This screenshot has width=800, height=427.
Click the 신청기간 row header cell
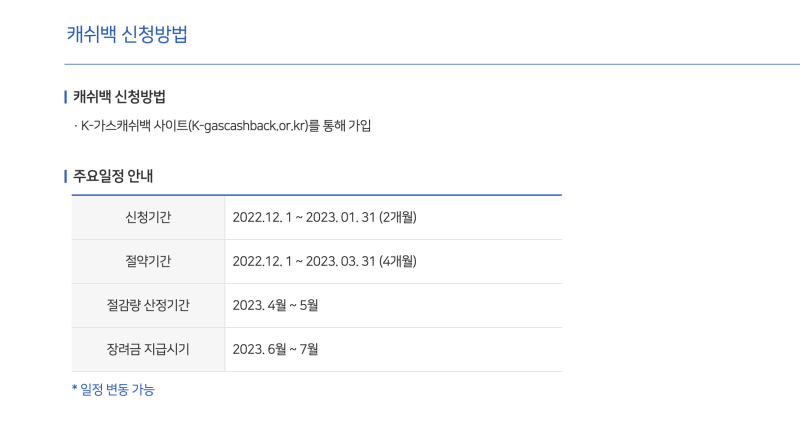(148, 217)
